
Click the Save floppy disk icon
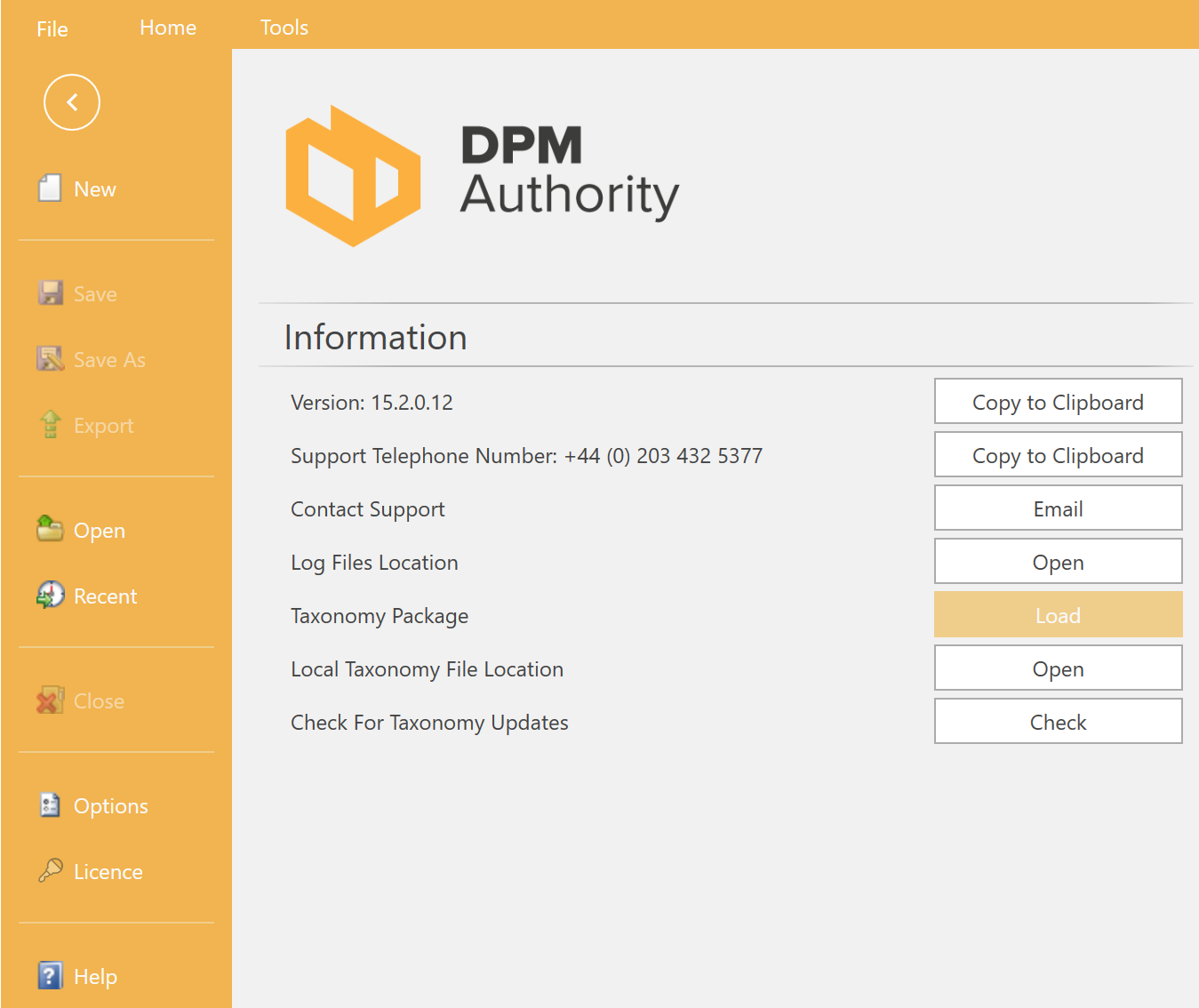click(x=50, y=292)
